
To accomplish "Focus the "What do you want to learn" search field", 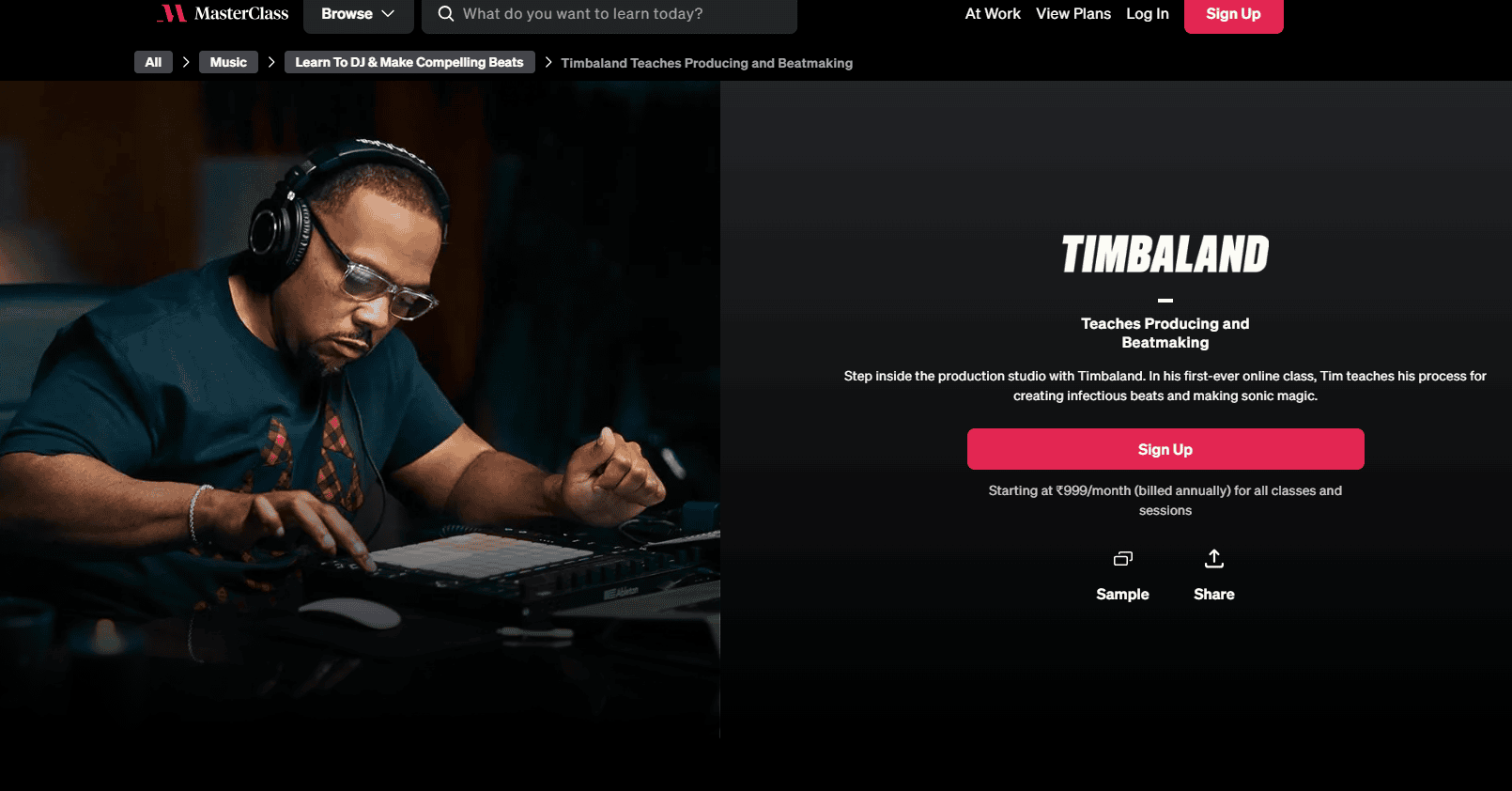I will [609, 15].
